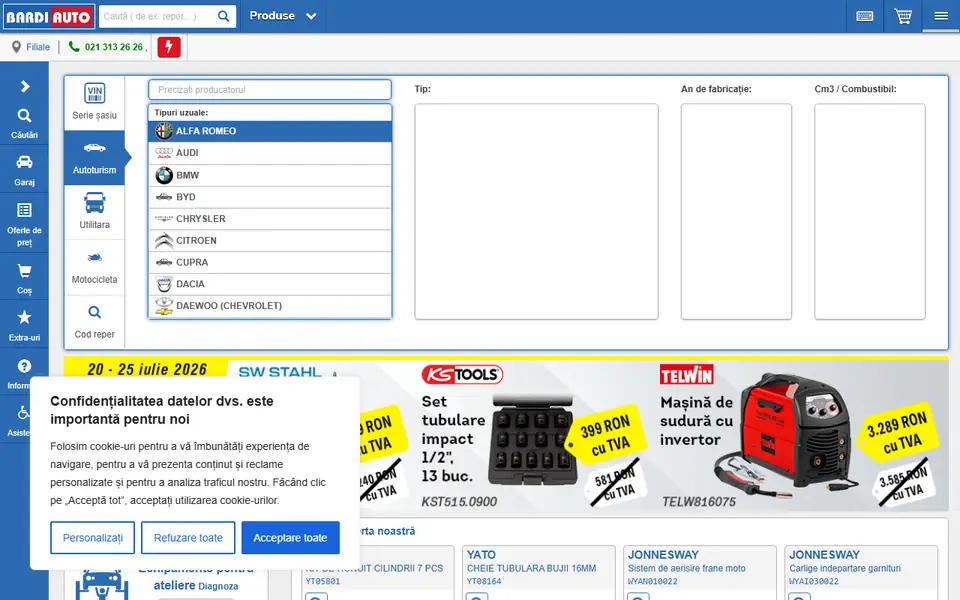The height and width of the screenshot is (600, 960).
Task: Open Garaj in the sidebar
Action: pyautogui.click(x=24, y=171)
